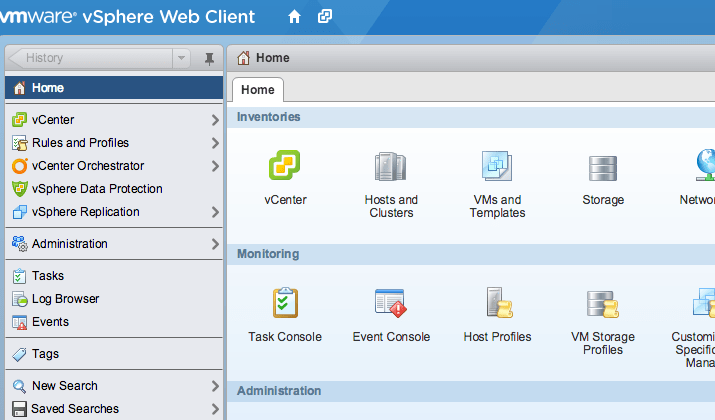Click the Tasks sidebar icon
Image resolution: width=715 pixels, height=420 pixels.
(x=19, y=276)
